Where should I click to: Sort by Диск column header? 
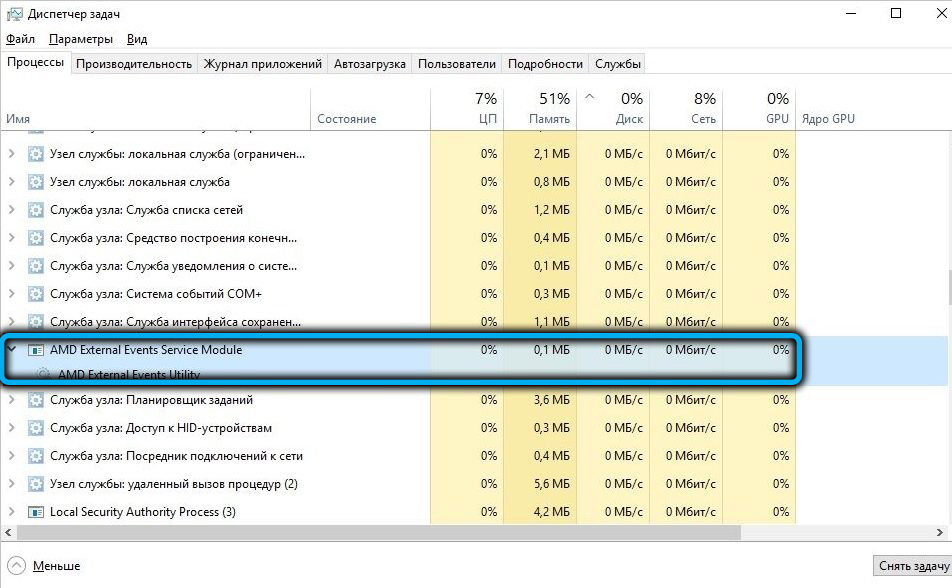613,109
